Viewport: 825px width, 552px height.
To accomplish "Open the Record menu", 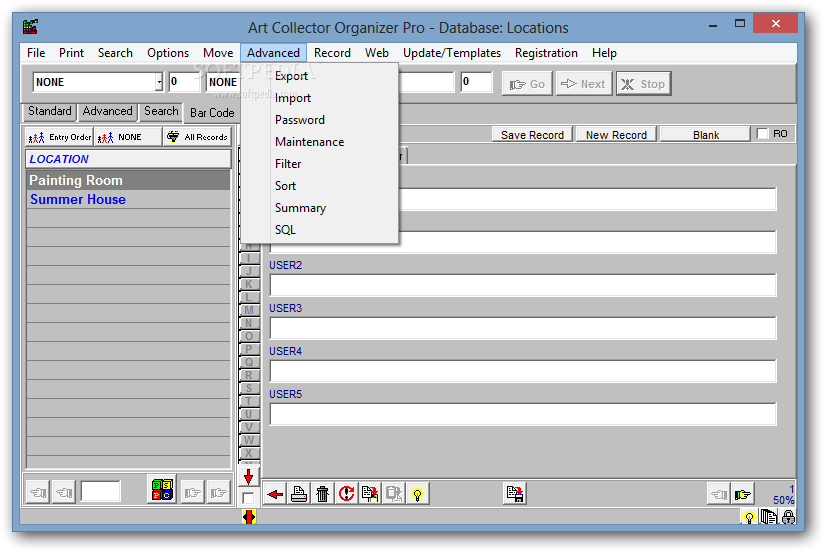I will tap(332, 53).
